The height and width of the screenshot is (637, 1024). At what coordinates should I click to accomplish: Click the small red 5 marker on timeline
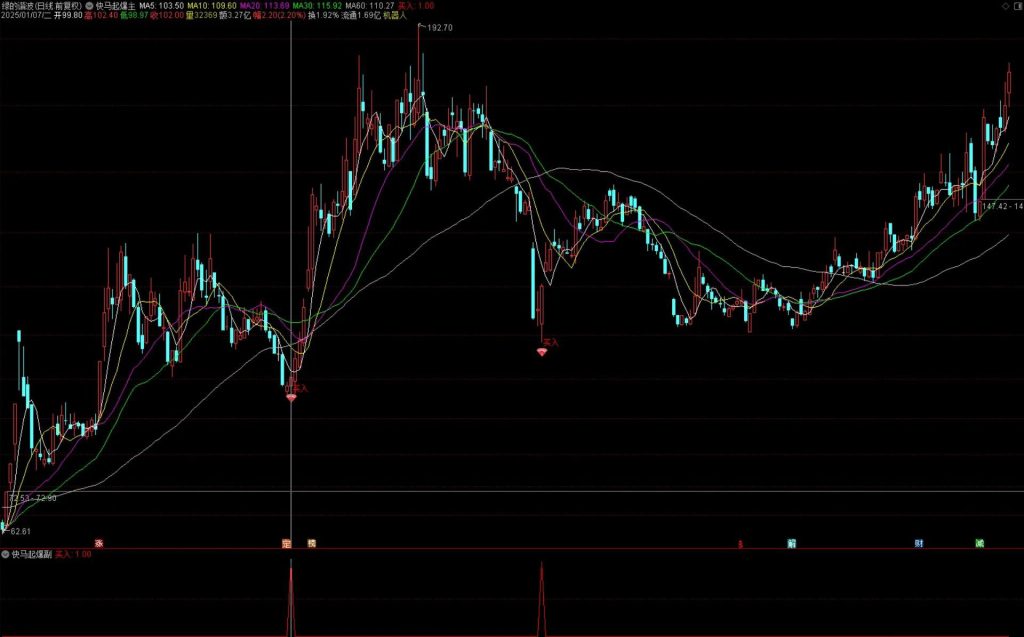[741, 544]
